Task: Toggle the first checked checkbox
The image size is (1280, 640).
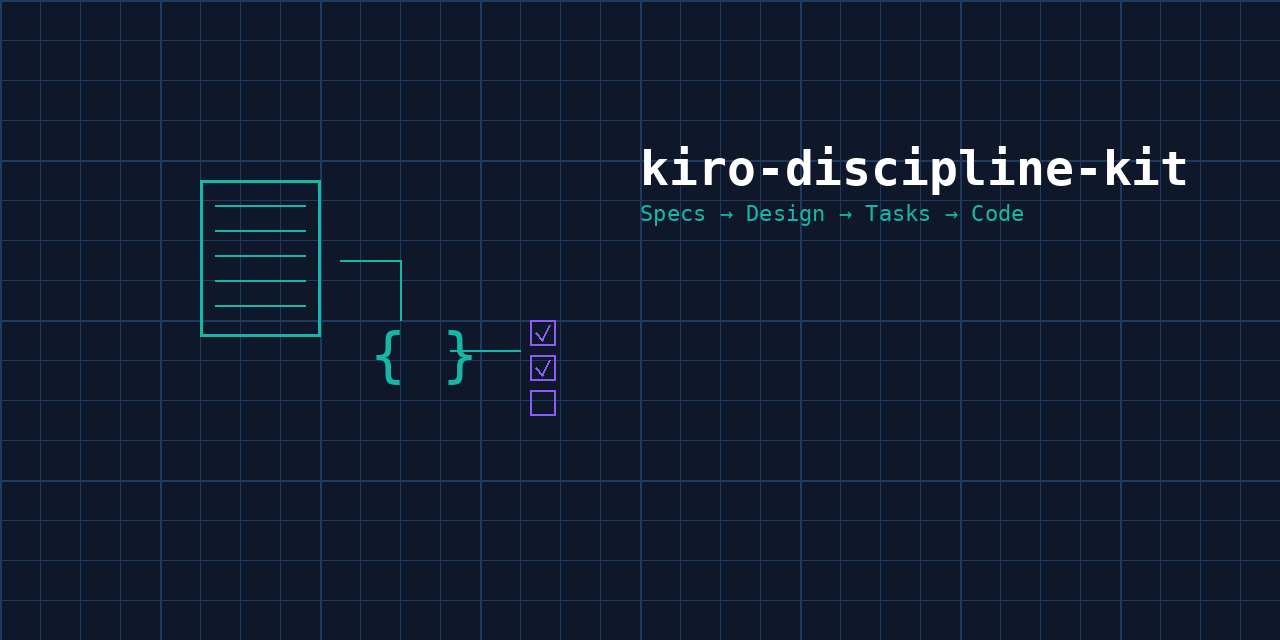Action: [542, 332]
